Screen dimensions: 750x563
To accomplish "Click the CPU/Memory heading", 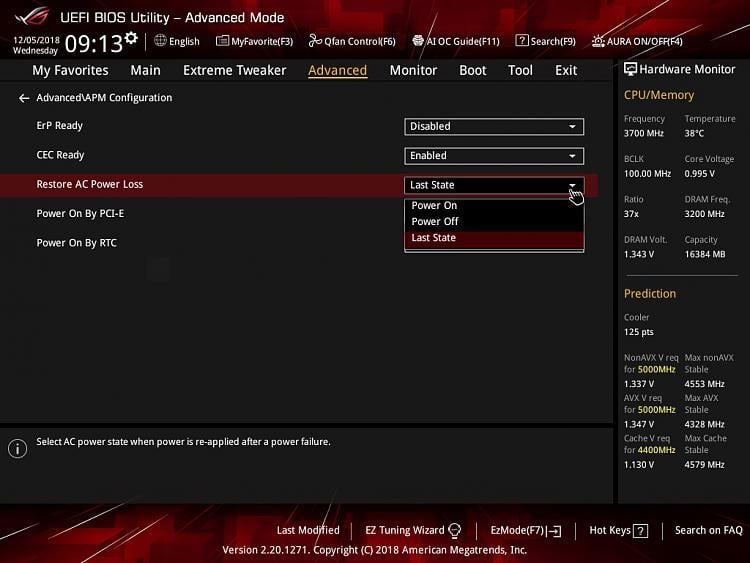I will [659, 95].
